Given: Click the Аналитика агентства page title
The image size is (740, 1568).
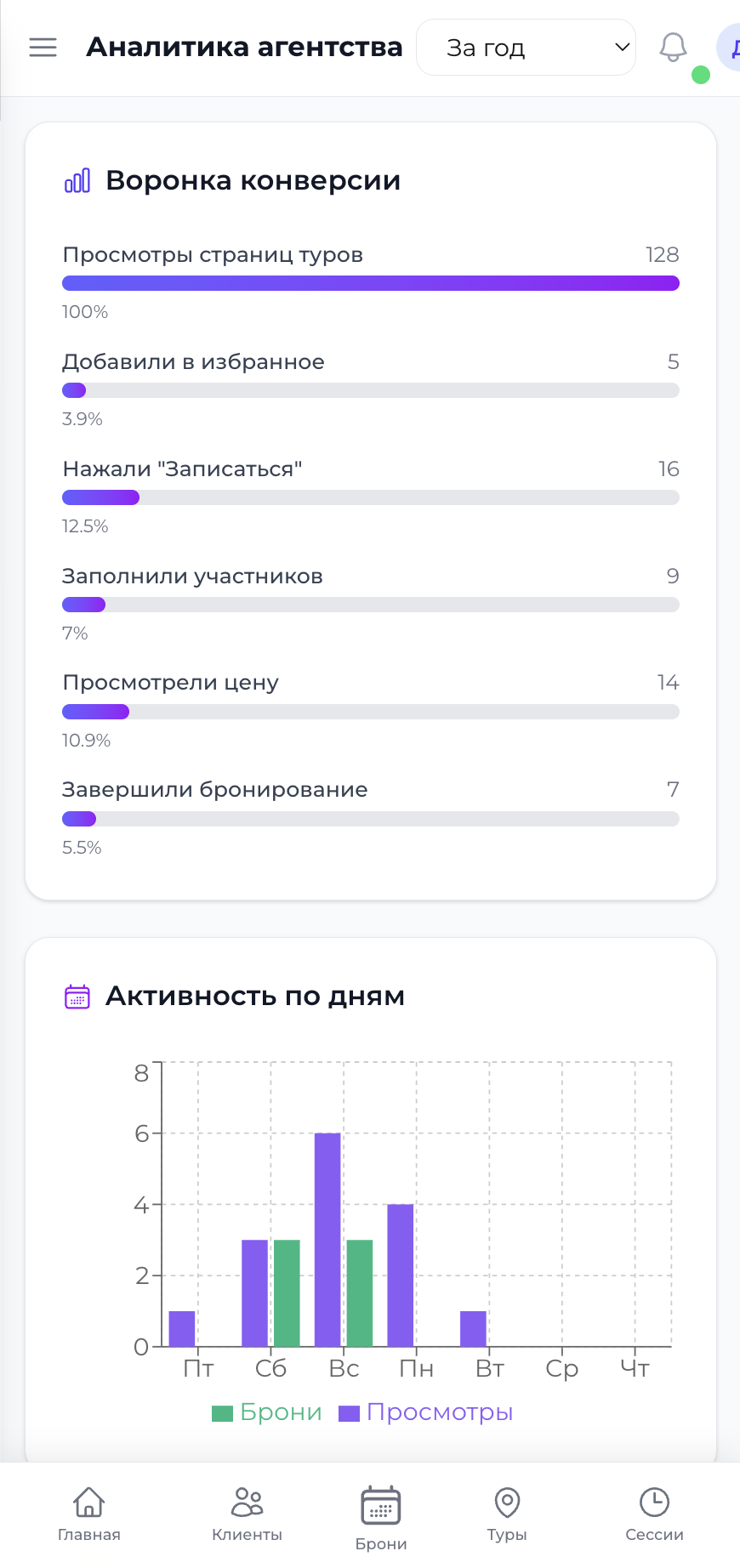Looking at the screenshot, I should pyautogui.click(x=244, y=47).
